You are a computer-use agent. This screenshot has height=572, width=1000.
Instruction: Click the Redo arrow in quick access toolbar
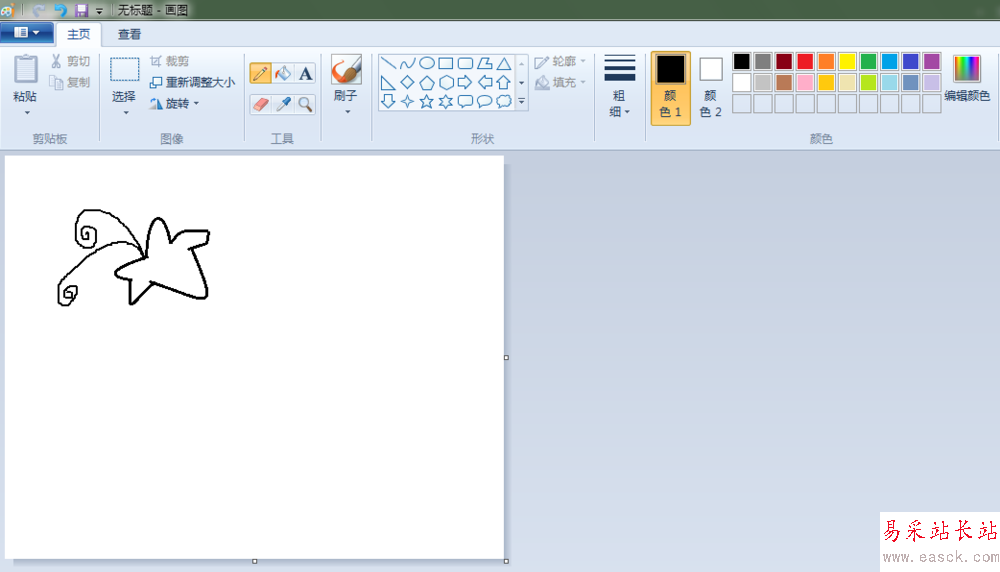[x=38, y=10]
